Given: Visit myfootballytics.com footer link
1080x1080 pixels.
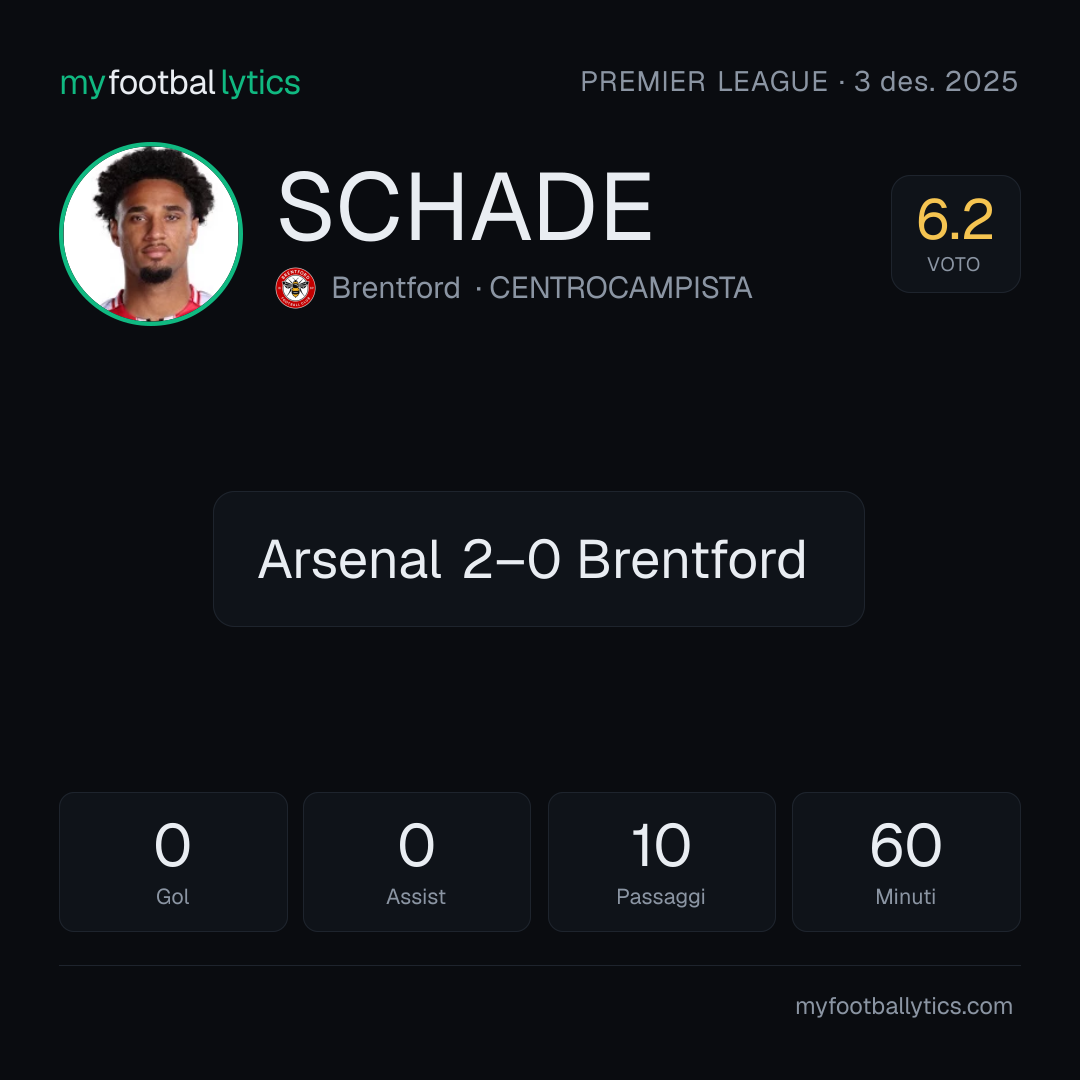Looking at the screenshot, I should point(904,1006).
